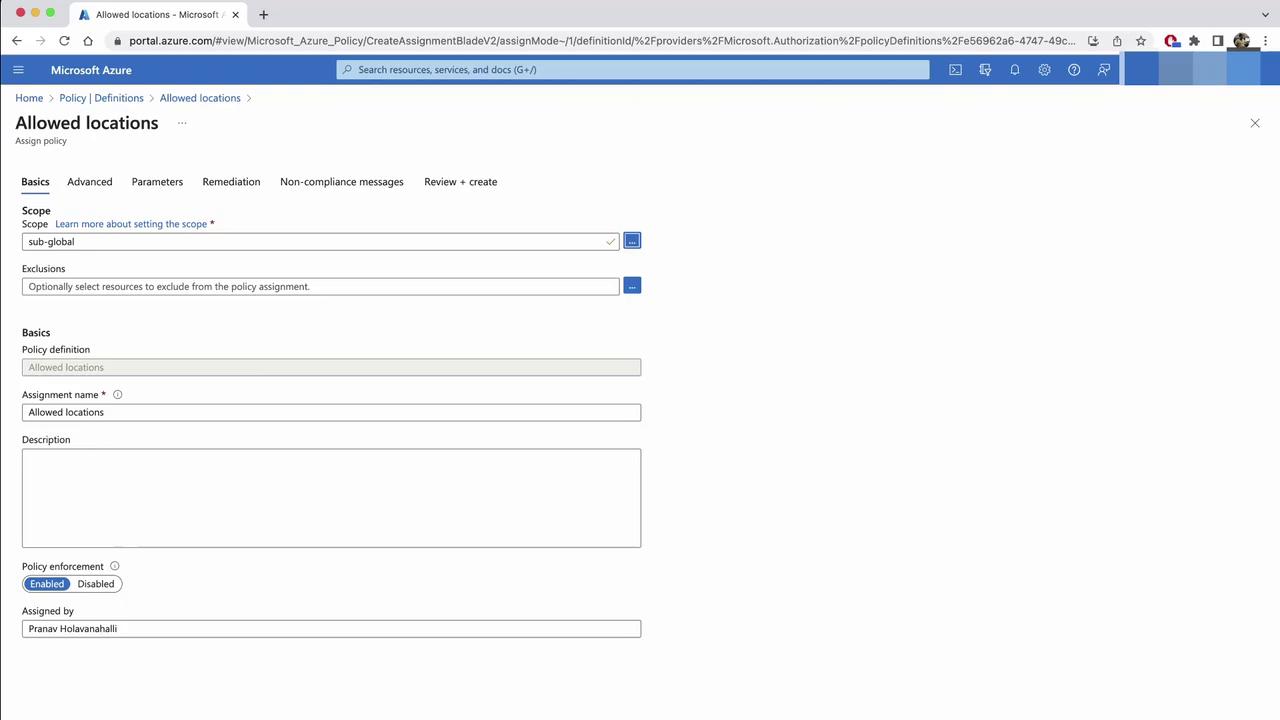The height and width of the screenshot is (720, 1280).
Task: Focus the Azure search resources box
Action: (x=633, y=70)
